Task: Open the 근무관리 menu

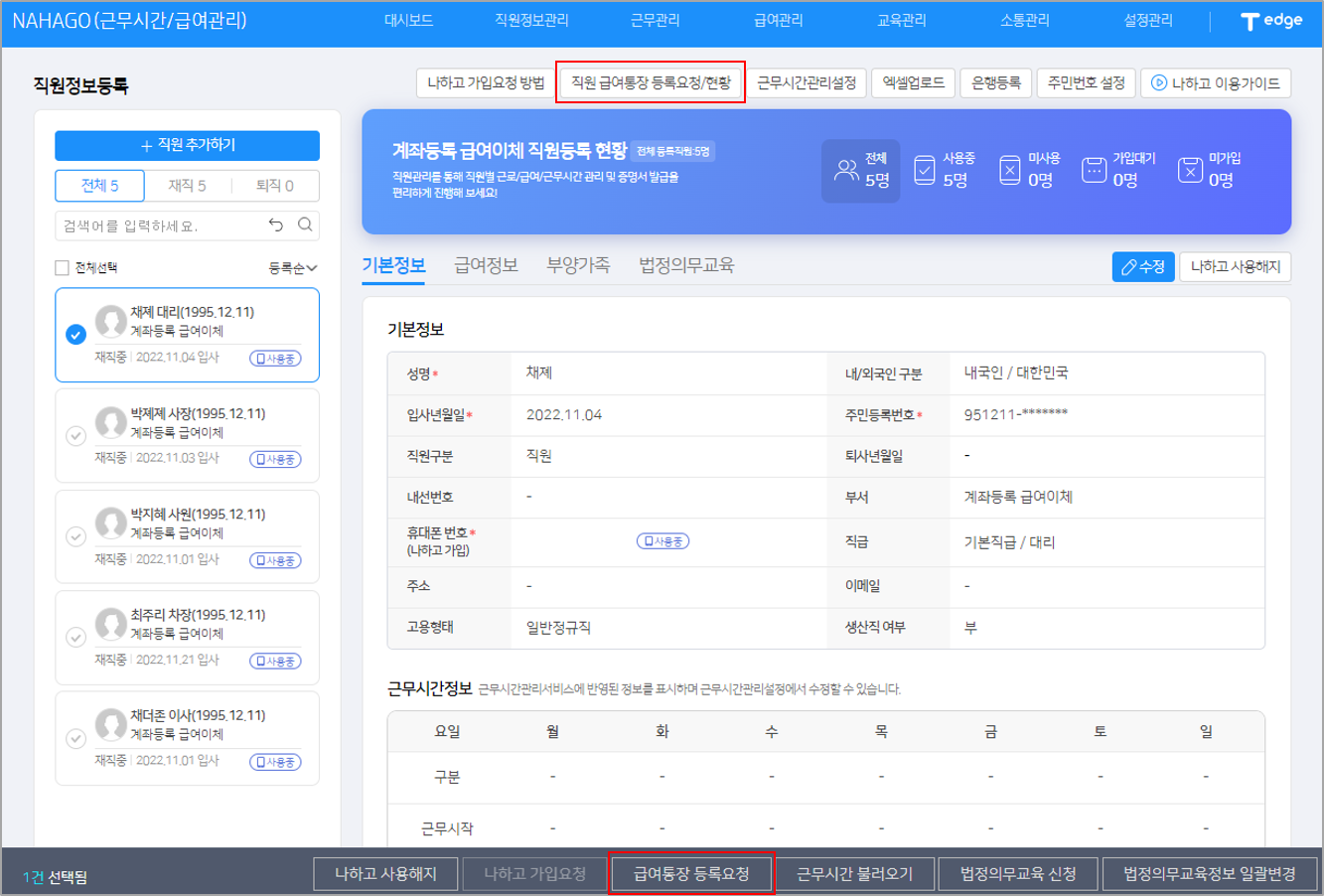Action: (x=656, y=20)
